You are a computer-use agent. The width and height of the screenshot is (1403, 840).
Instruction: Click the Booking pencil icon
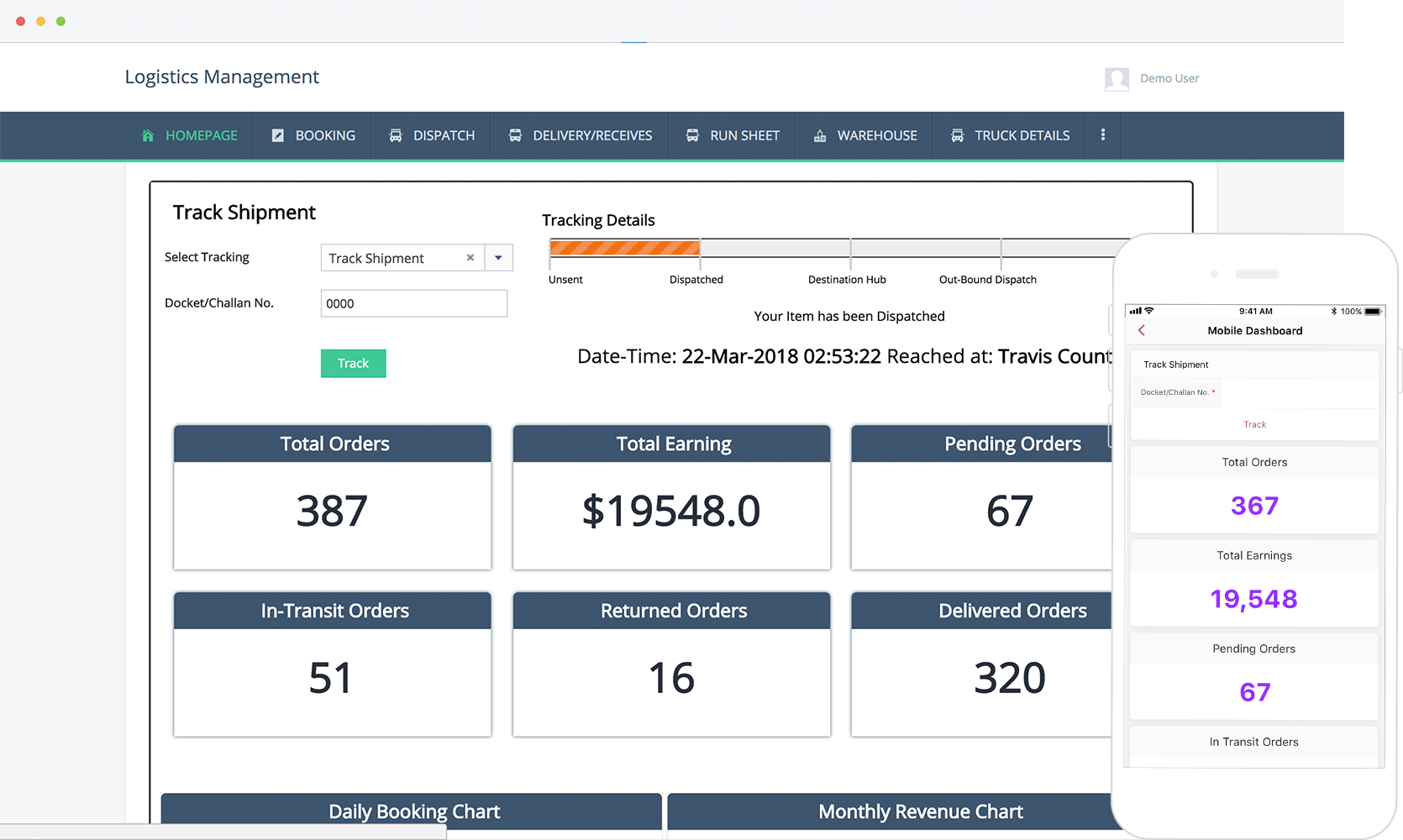tap(278, 135)
